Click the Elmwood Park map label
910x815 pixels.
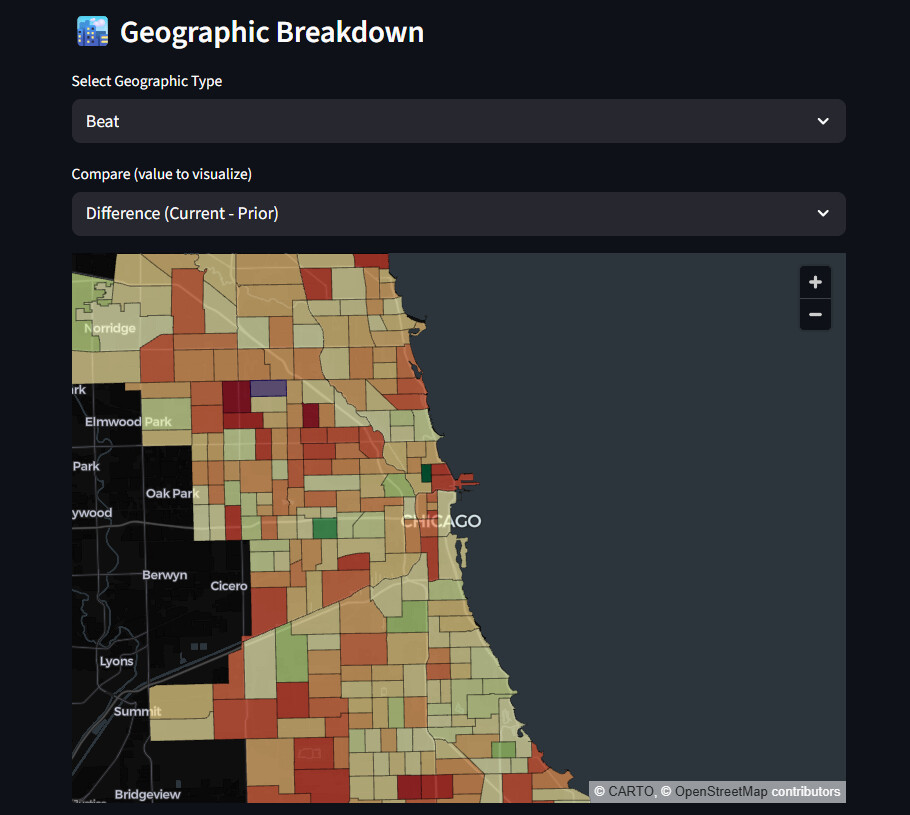tap(128, 421)
